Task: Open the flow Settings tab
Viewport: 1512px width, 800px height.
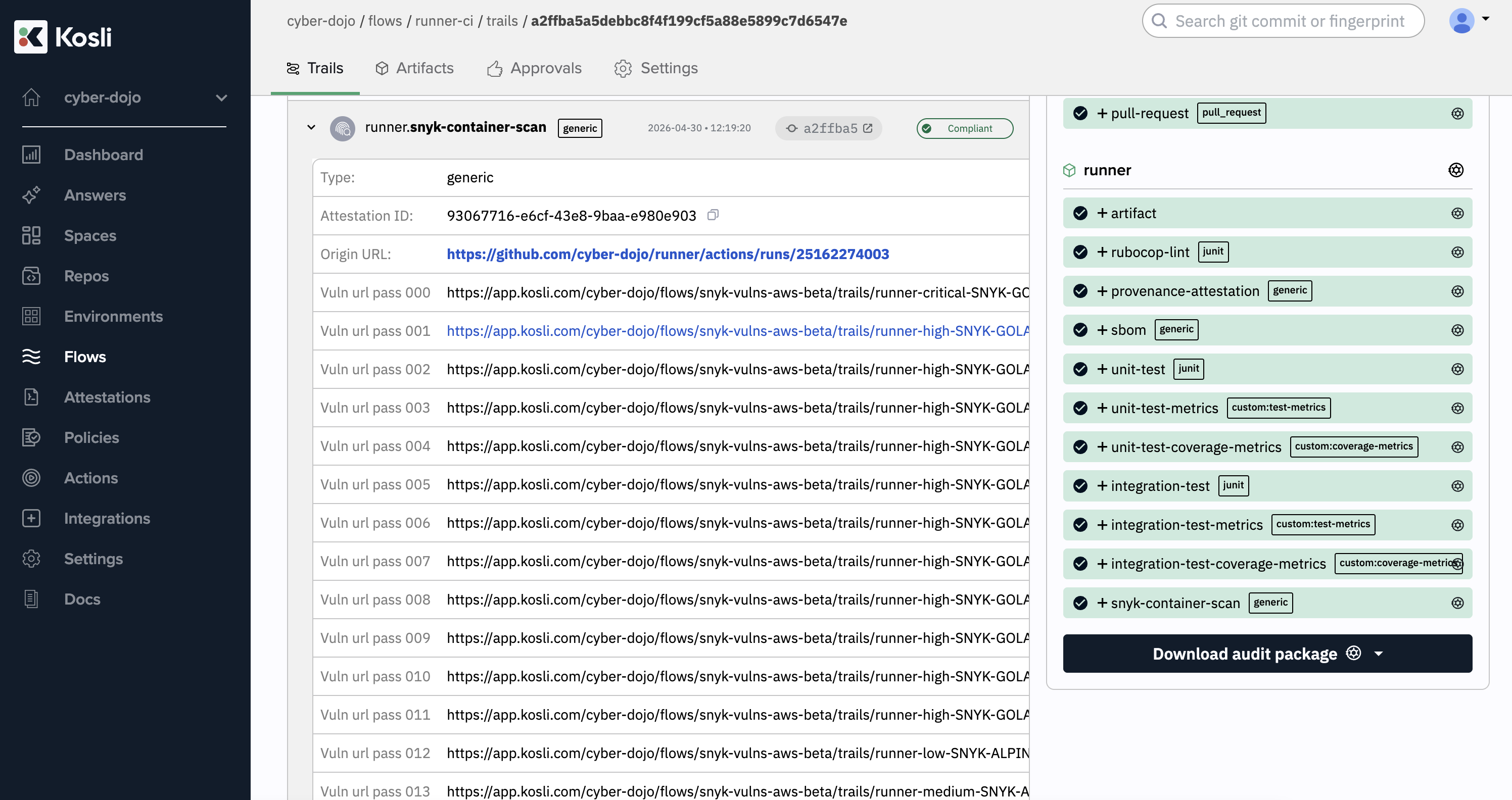Action: click(656, 68)
